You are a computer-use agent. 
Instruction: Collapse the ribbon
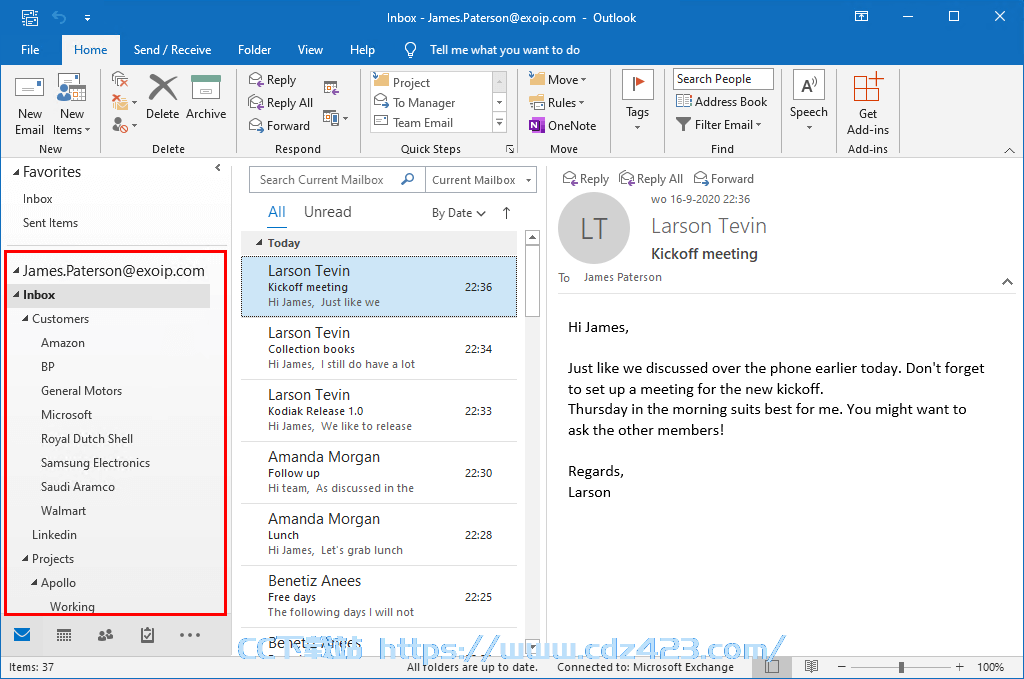[x=1010, y=150]
